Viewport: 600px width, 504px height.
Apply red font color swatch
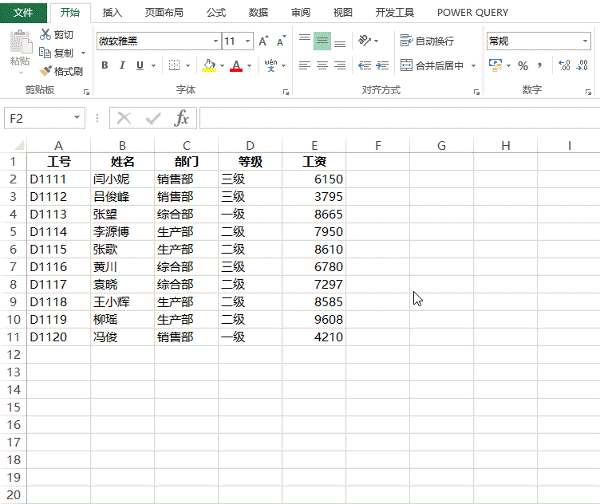point(236,65)
